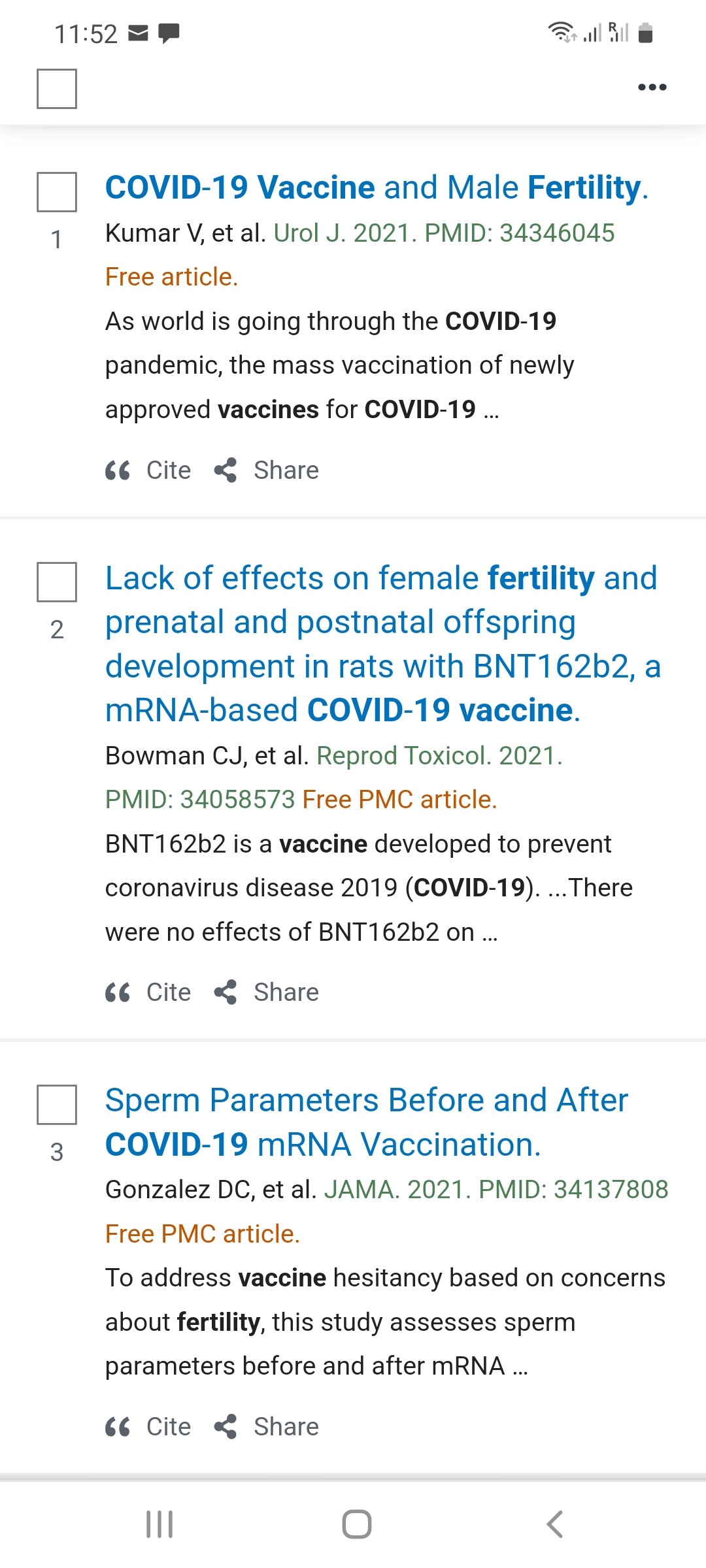Viewport: 706px width, 1568px height.
Task: Open 'Lack of effects on female fertility' article
Action: pos(383,644)
